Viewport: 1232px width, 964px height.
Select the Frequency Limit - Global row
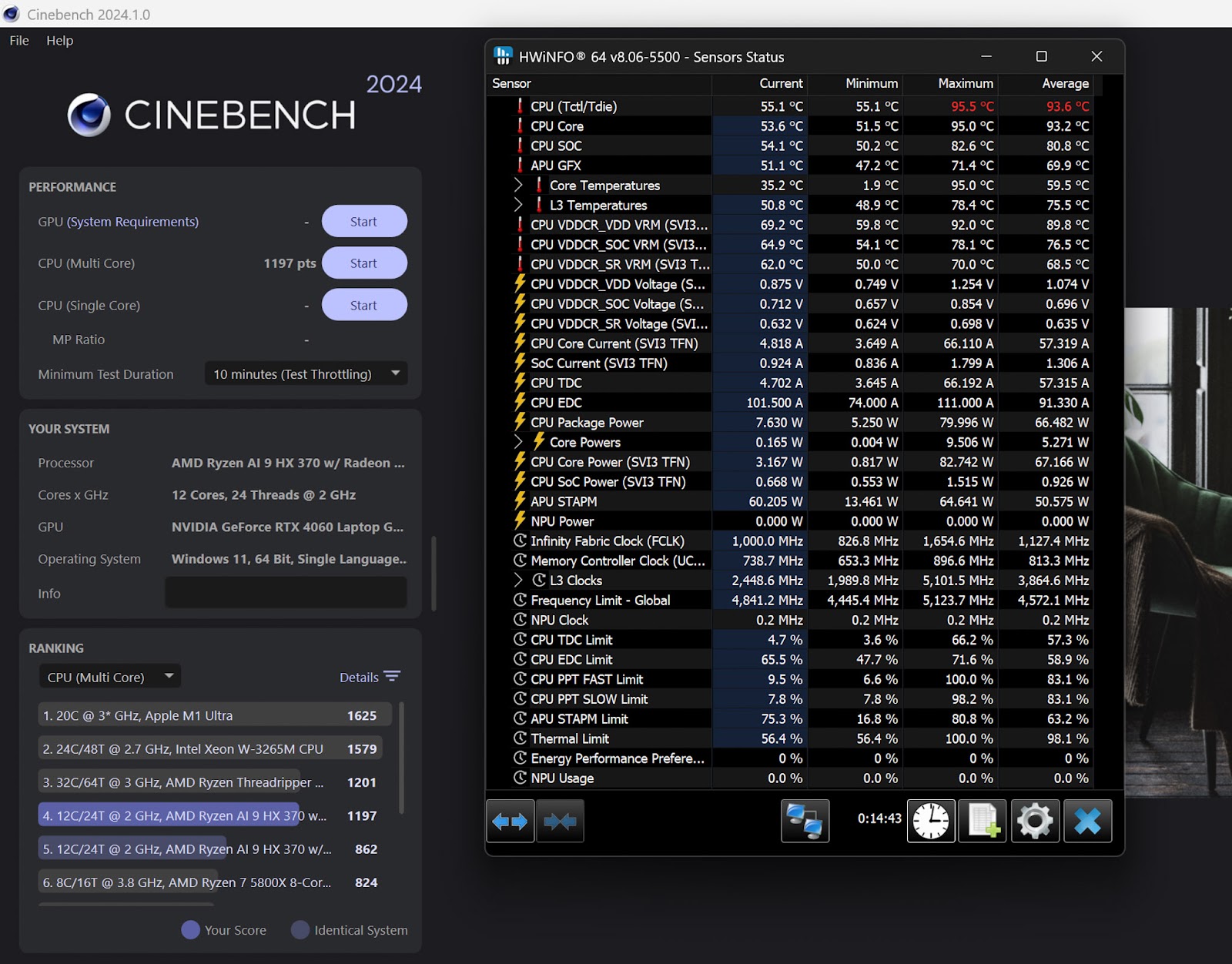pos(789,601)
